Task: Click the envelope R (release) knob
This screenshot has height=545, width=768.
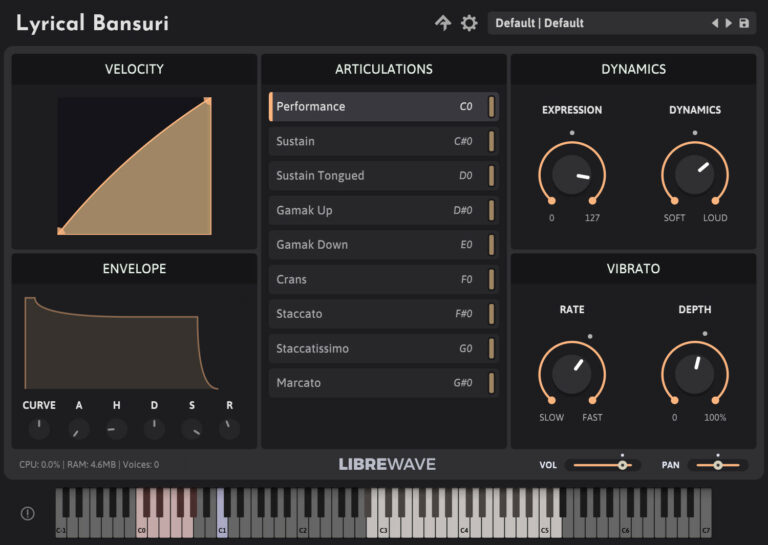Action: pyautogui.click(x=229, y=428)
